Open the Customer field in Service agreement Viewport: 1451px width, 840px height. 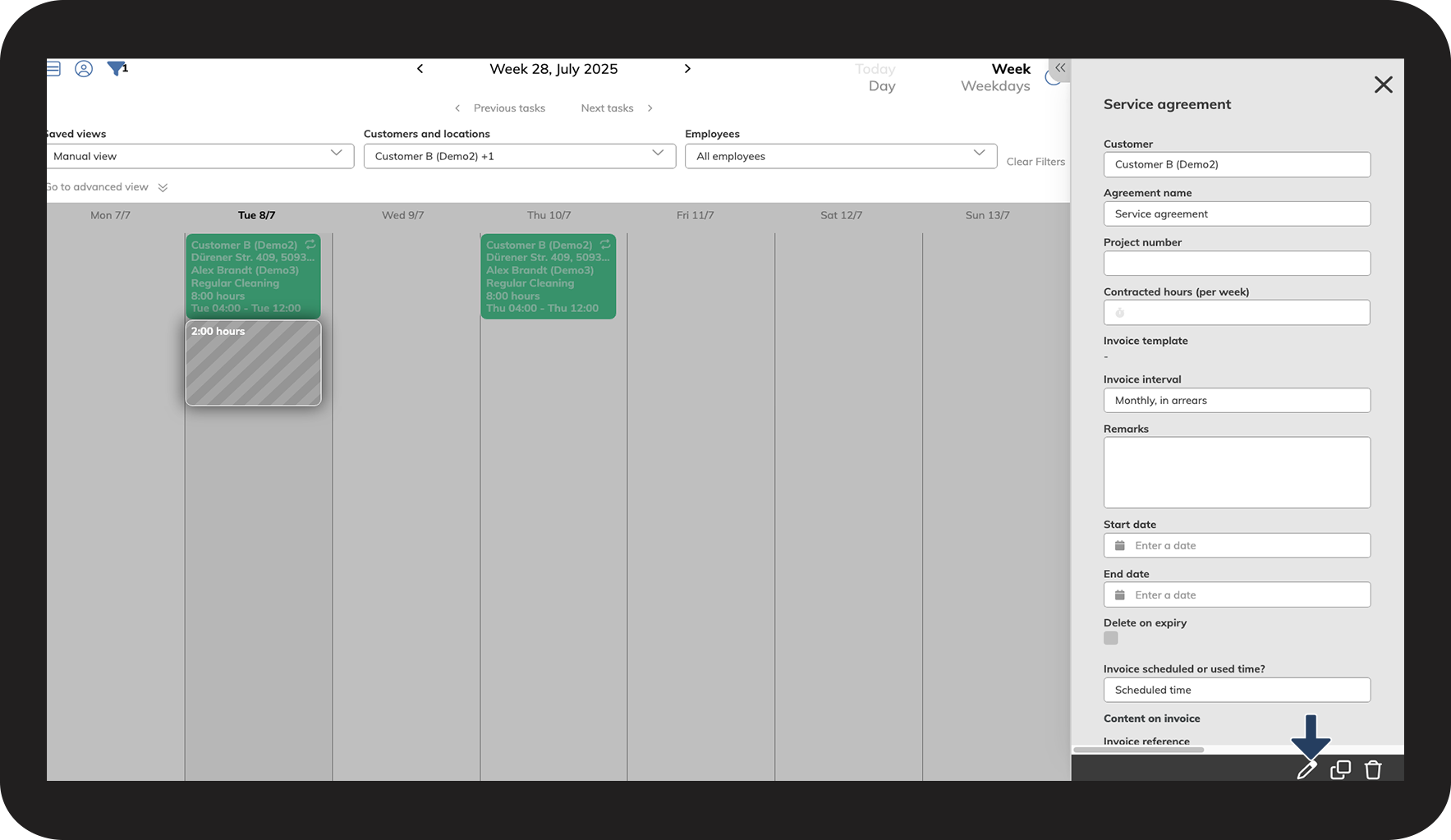(1237, 164)
